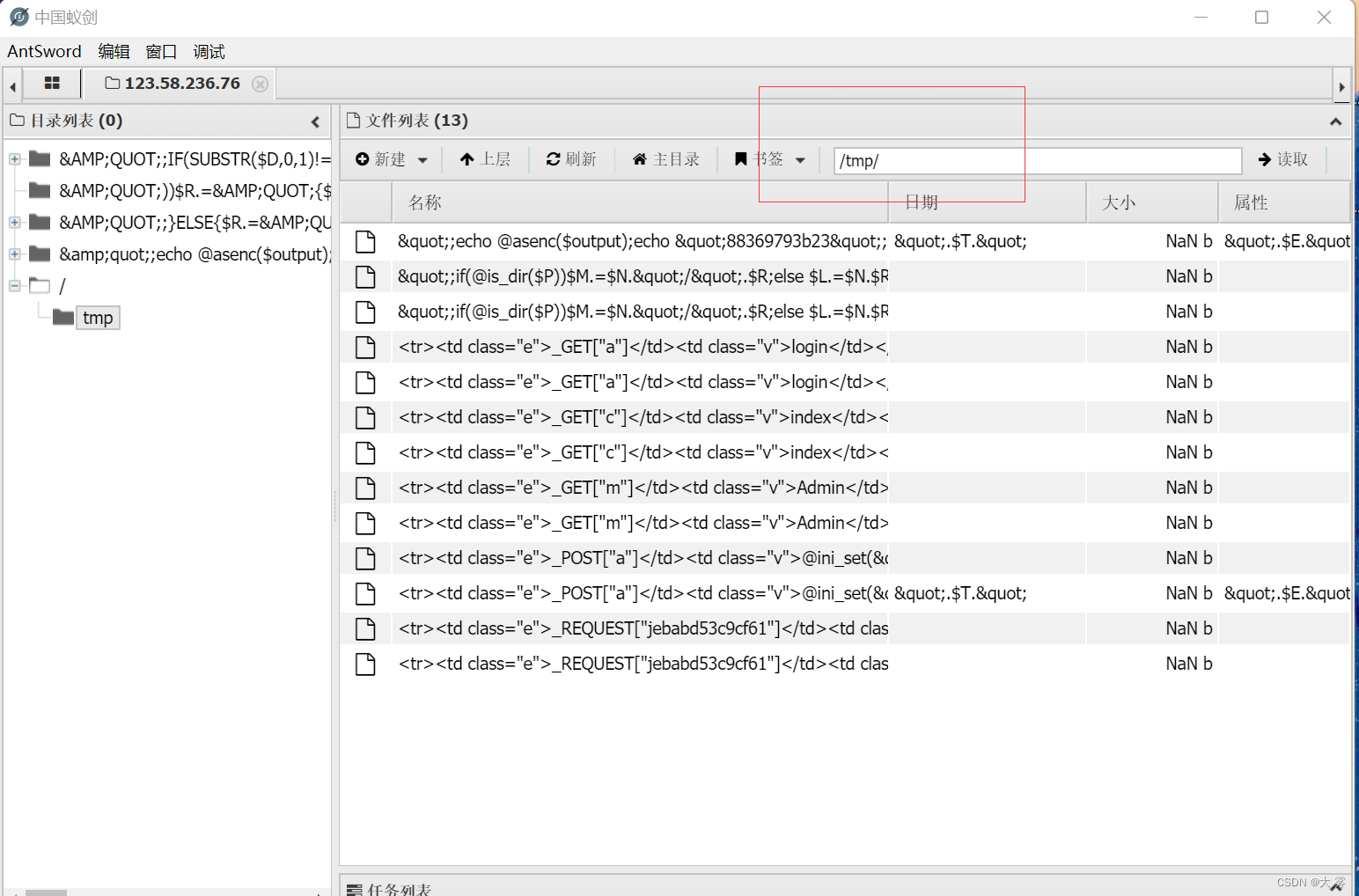Click the 上层 parent directory icon
Viewport: 1359px width, 896px height.
466,159
